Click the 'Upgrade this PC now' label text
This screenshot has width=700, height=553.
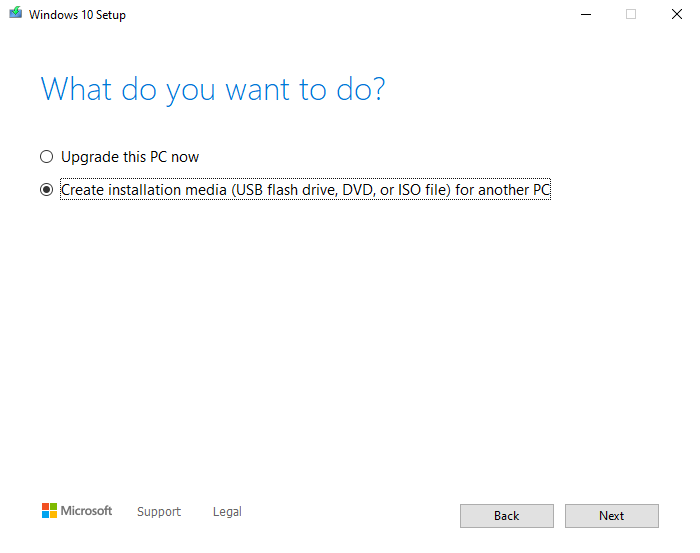pyautogui.click(x=130, y=157)
